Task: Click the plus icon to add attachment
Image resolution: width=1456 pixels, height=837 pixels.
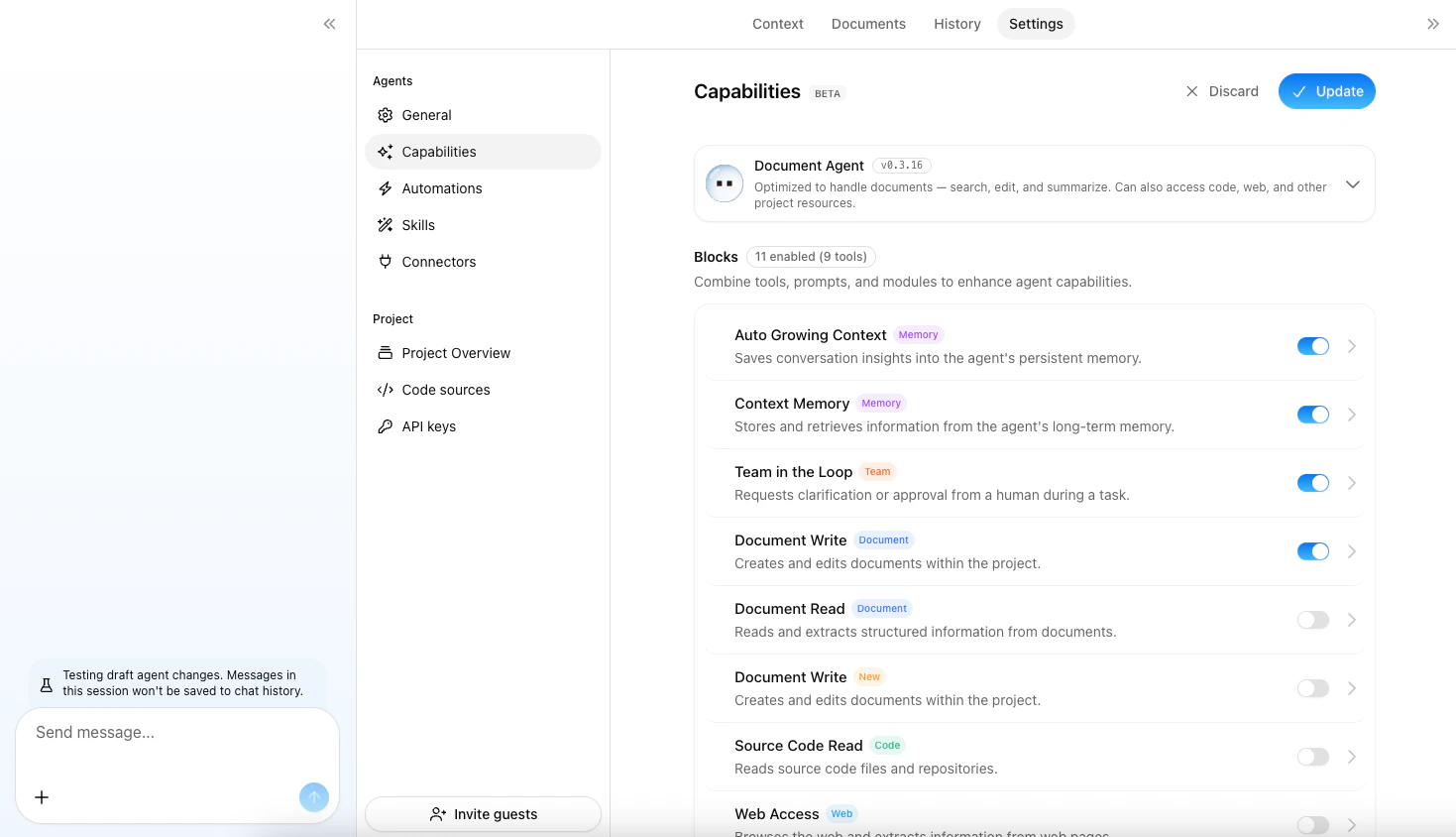Action: [42, 797]
